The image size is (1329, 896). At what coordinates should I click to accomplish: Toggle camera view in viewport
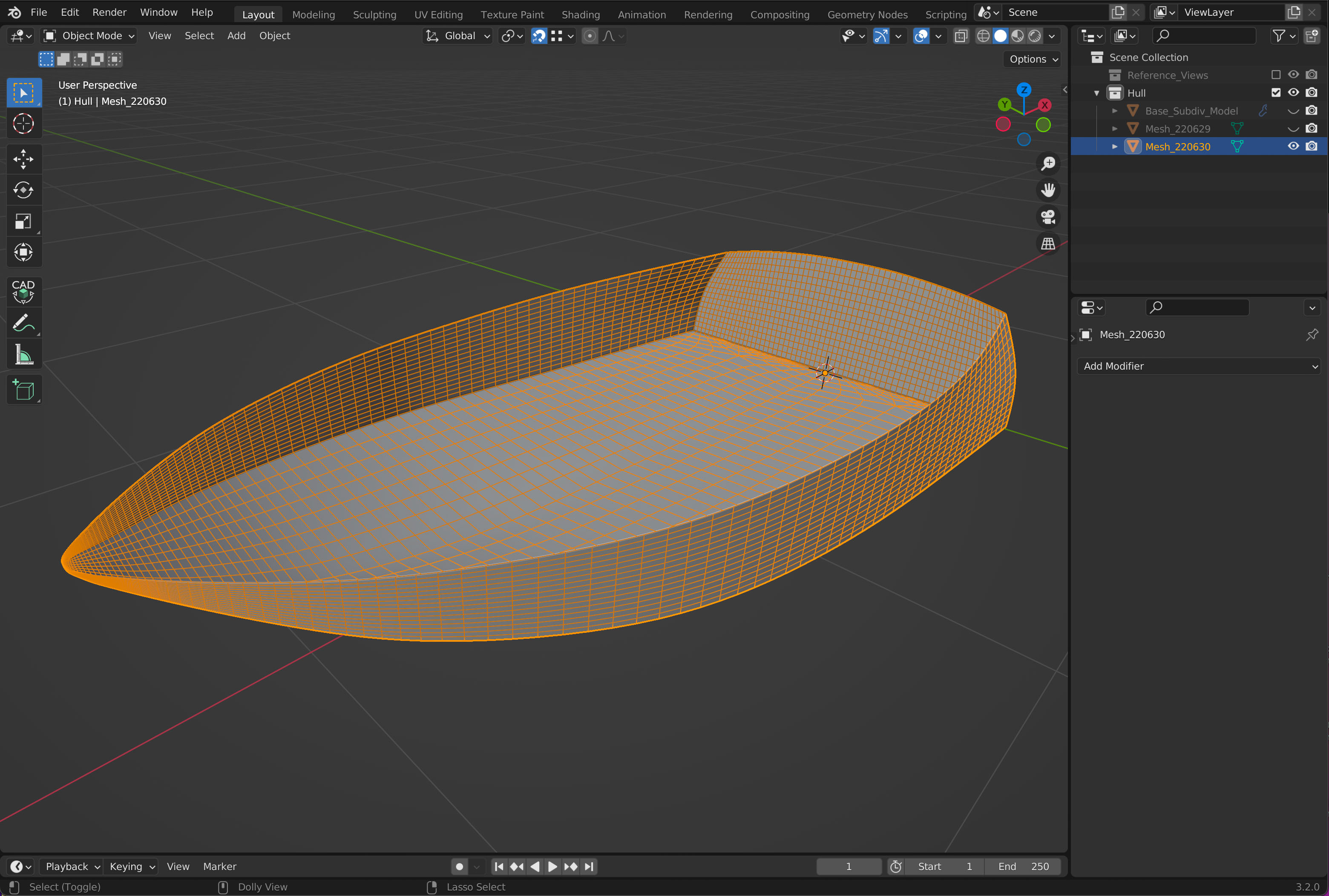click(1048, 217)
